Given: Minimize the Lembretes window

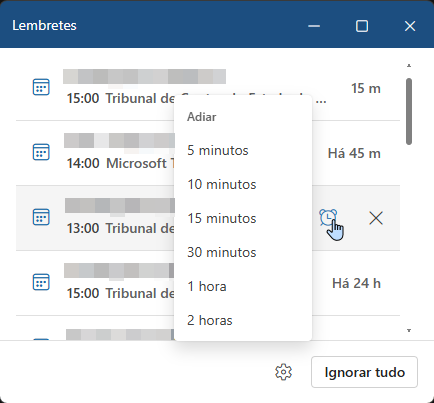Looking at the screenshot, I should (x=314, y=26).
